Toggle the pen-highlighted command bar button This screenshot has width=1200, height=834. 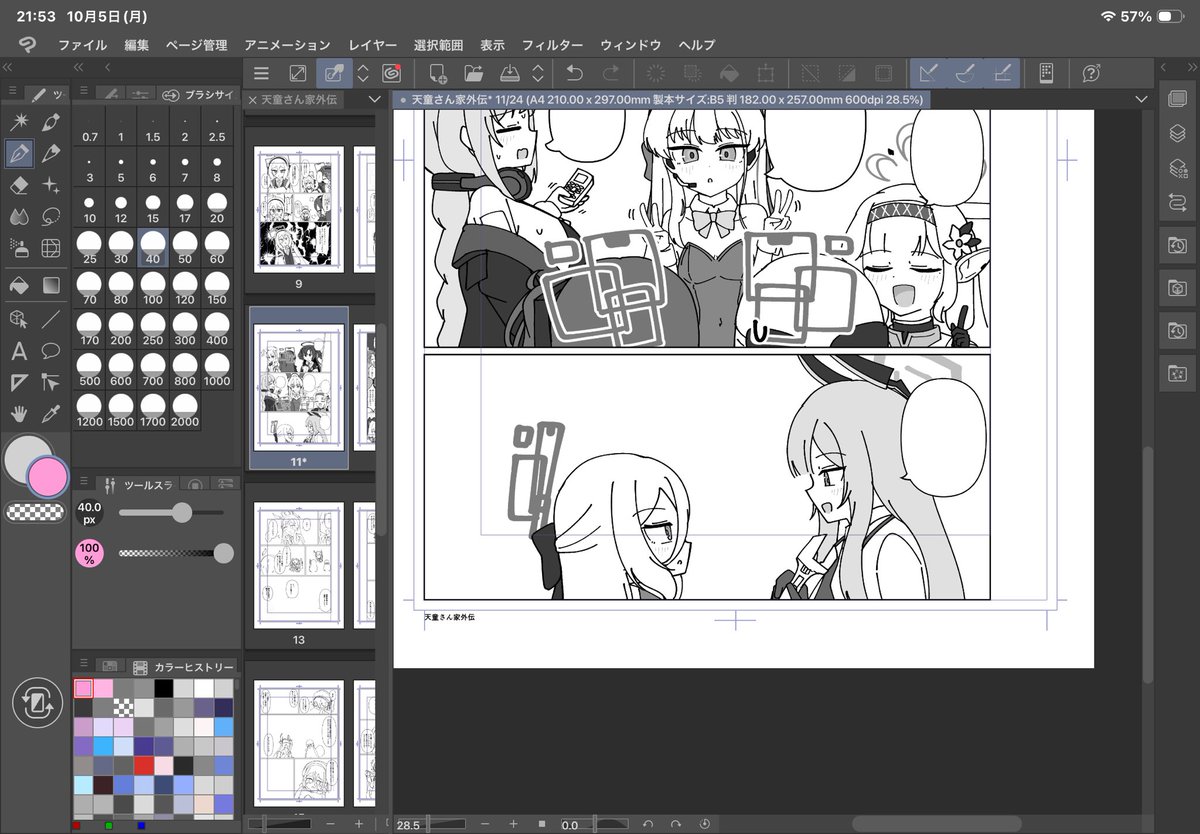(x=334, y=72)
